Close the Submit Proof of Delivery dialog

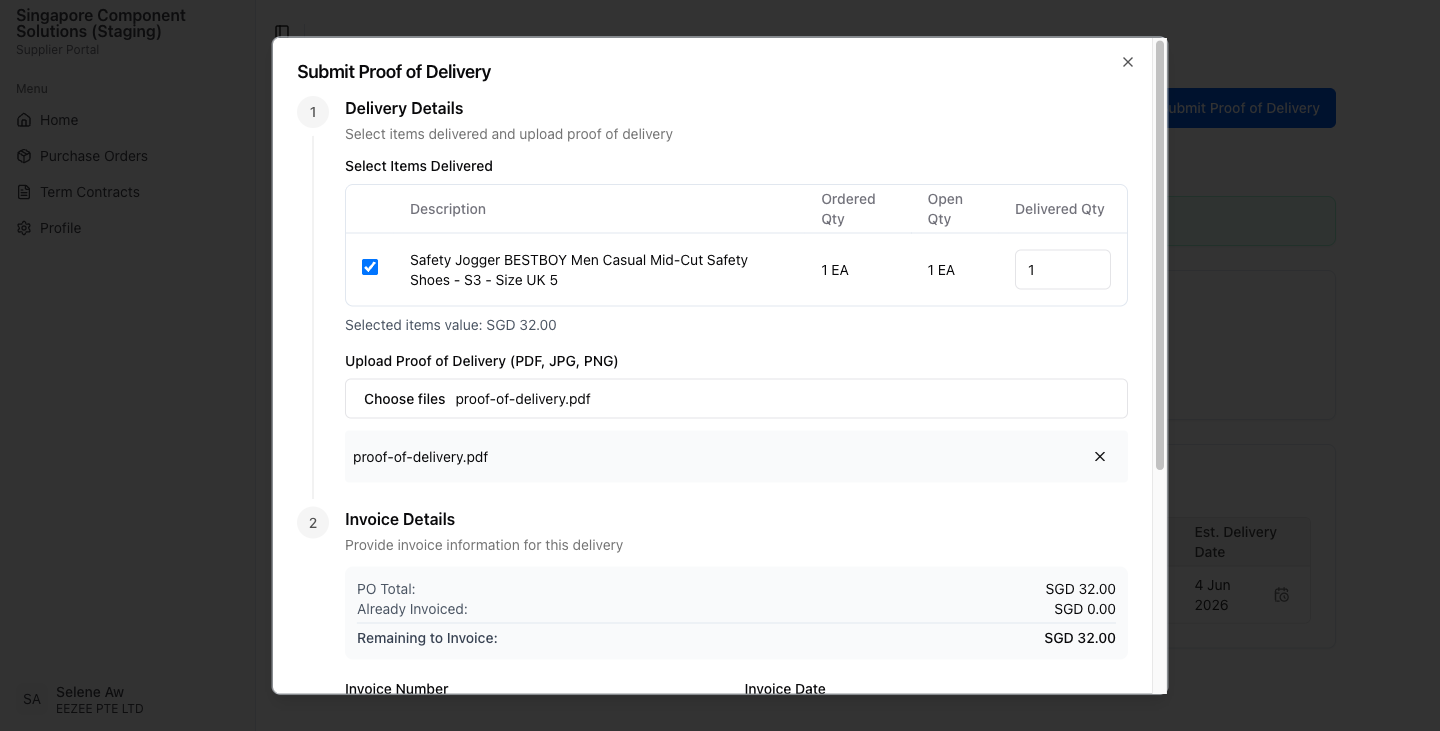coord(1128,62)
